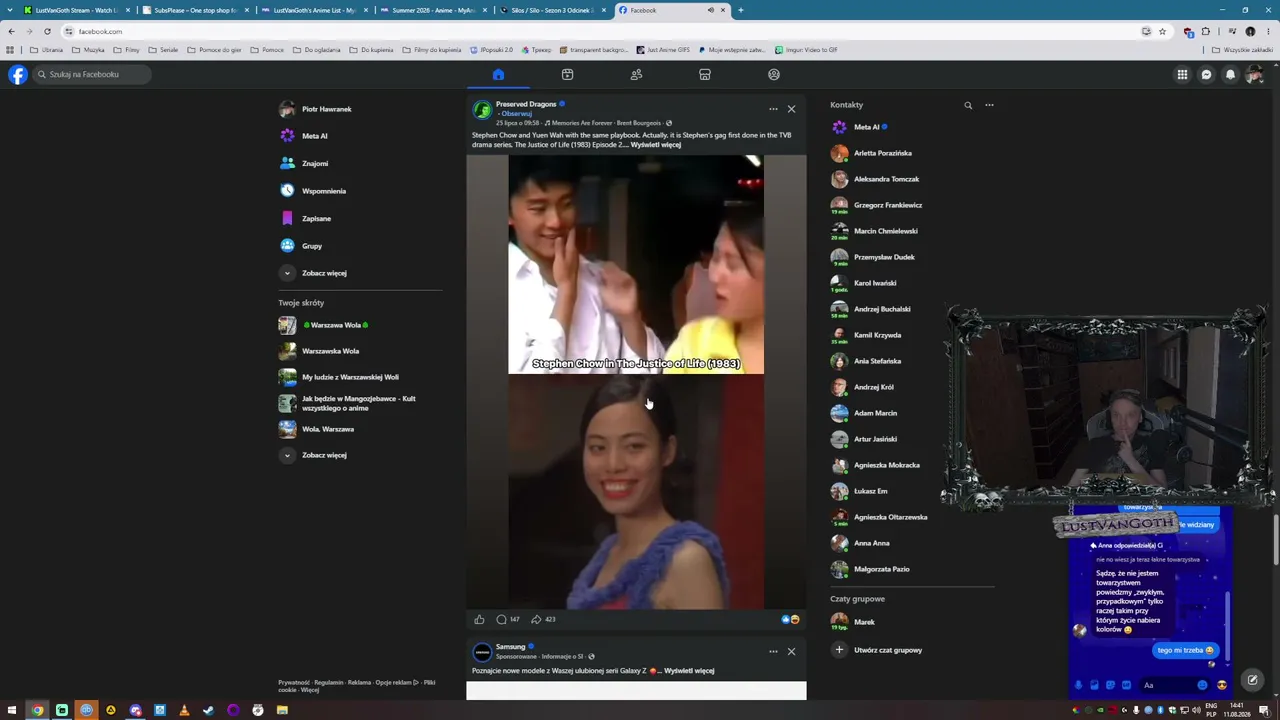
Task: Open the Facebook apps grid menu
Action: 1182,74
